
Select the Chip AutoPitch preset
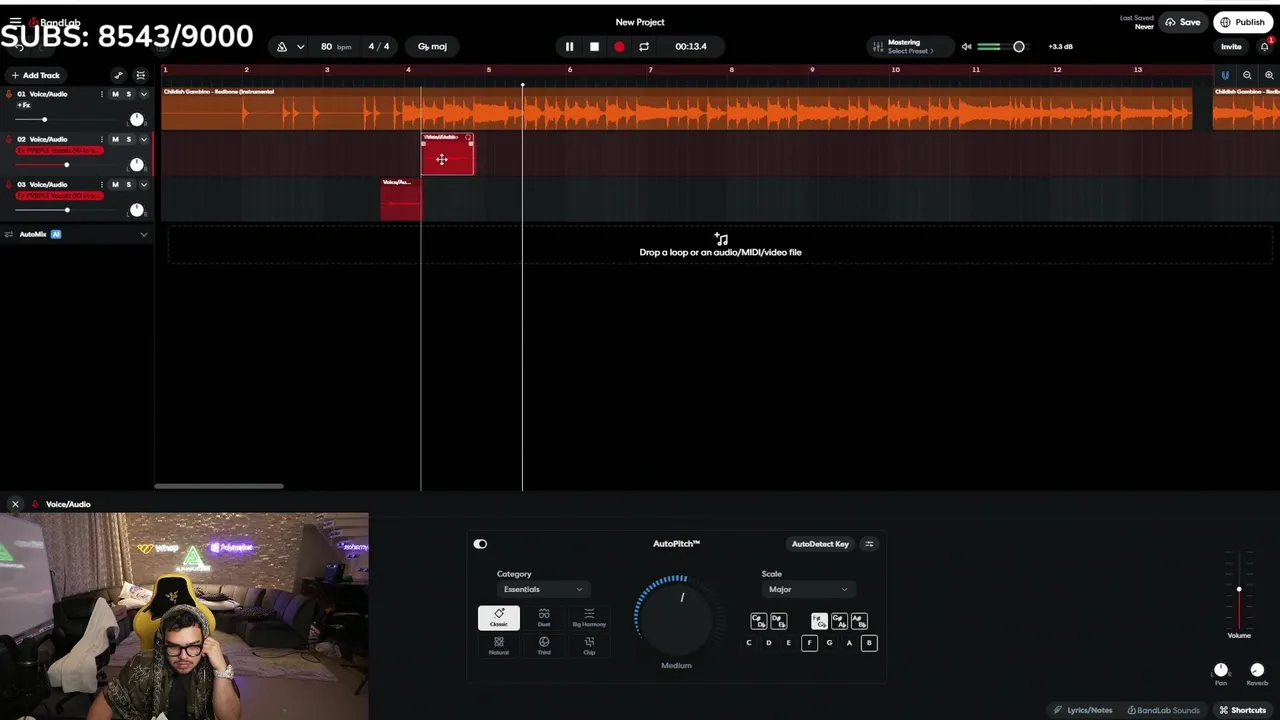(x=589, y=646)
